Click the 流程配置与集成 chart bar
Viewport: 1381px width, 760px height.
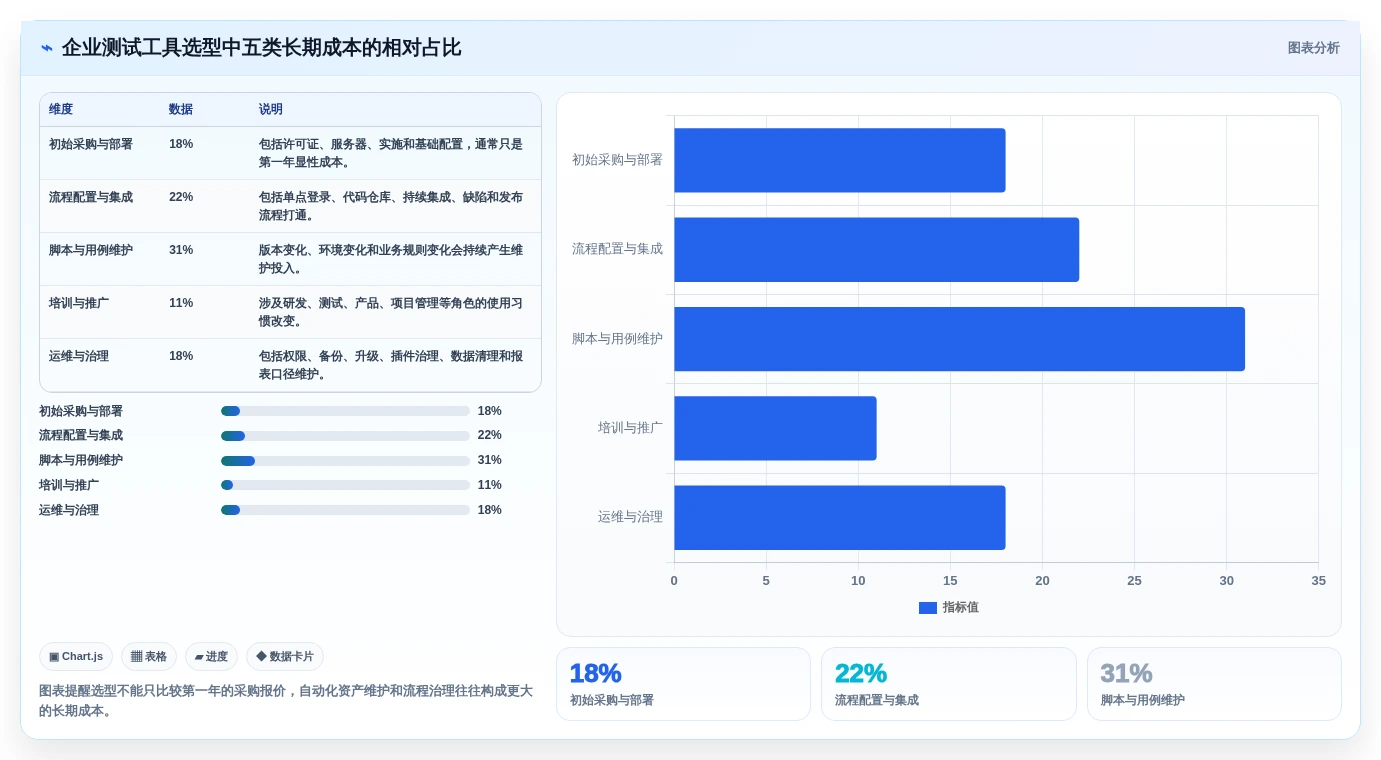[877, 249]
